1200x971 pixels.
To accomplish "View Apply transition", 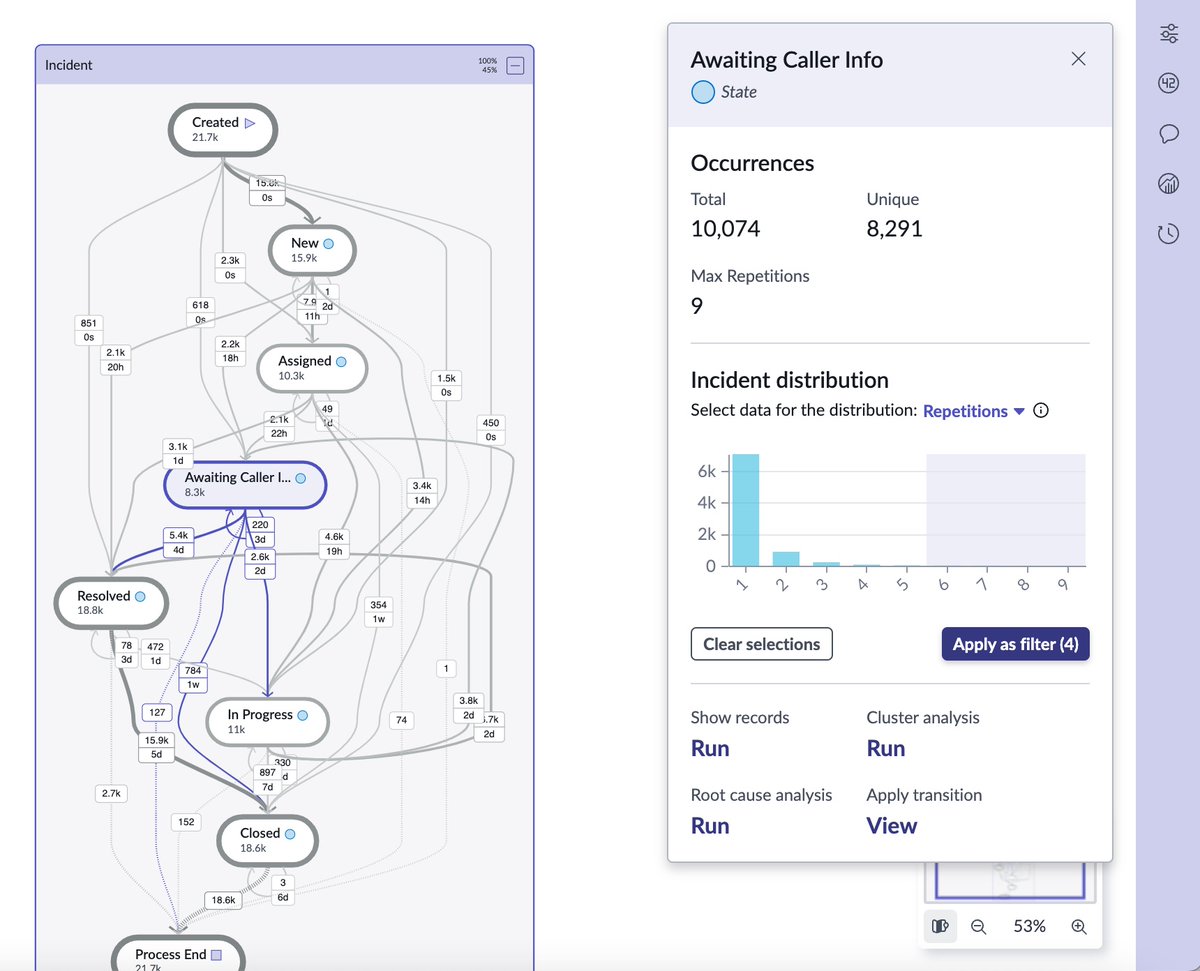I will pos(892,825).
